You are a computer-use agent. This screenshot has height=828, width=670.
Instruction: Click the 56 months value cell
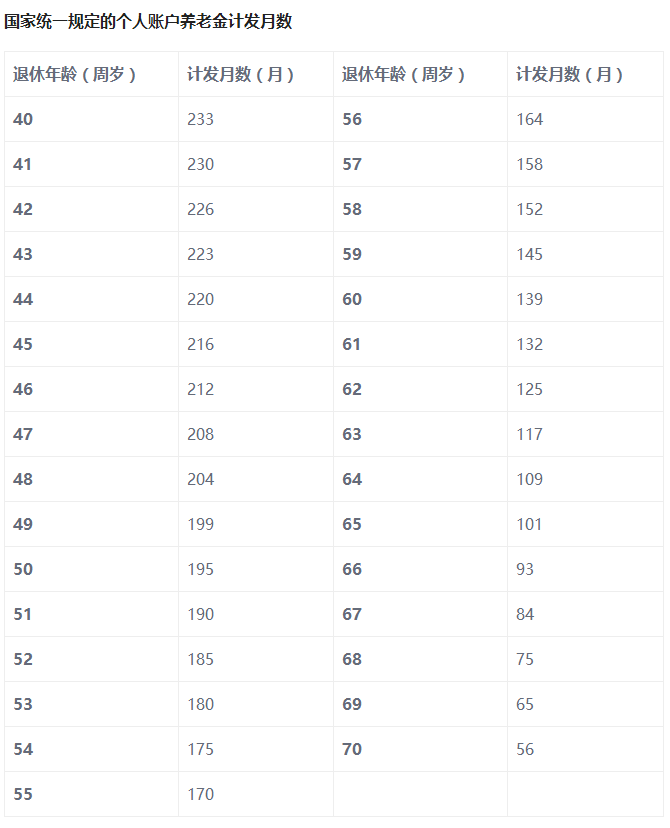525,749
